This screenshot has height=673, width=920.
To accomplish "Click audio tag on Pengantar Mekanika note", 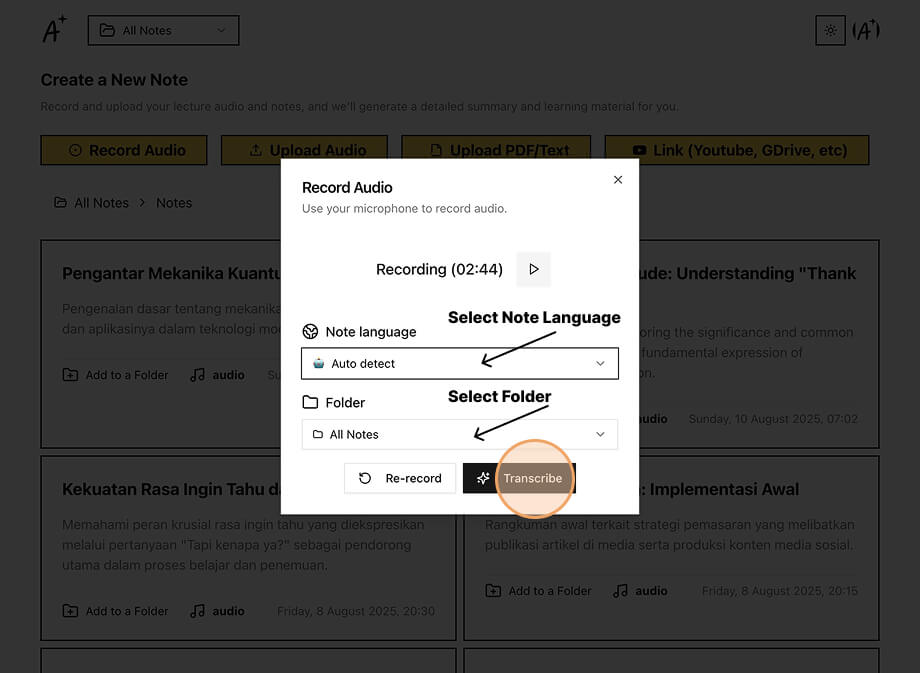I will [217, 374].
